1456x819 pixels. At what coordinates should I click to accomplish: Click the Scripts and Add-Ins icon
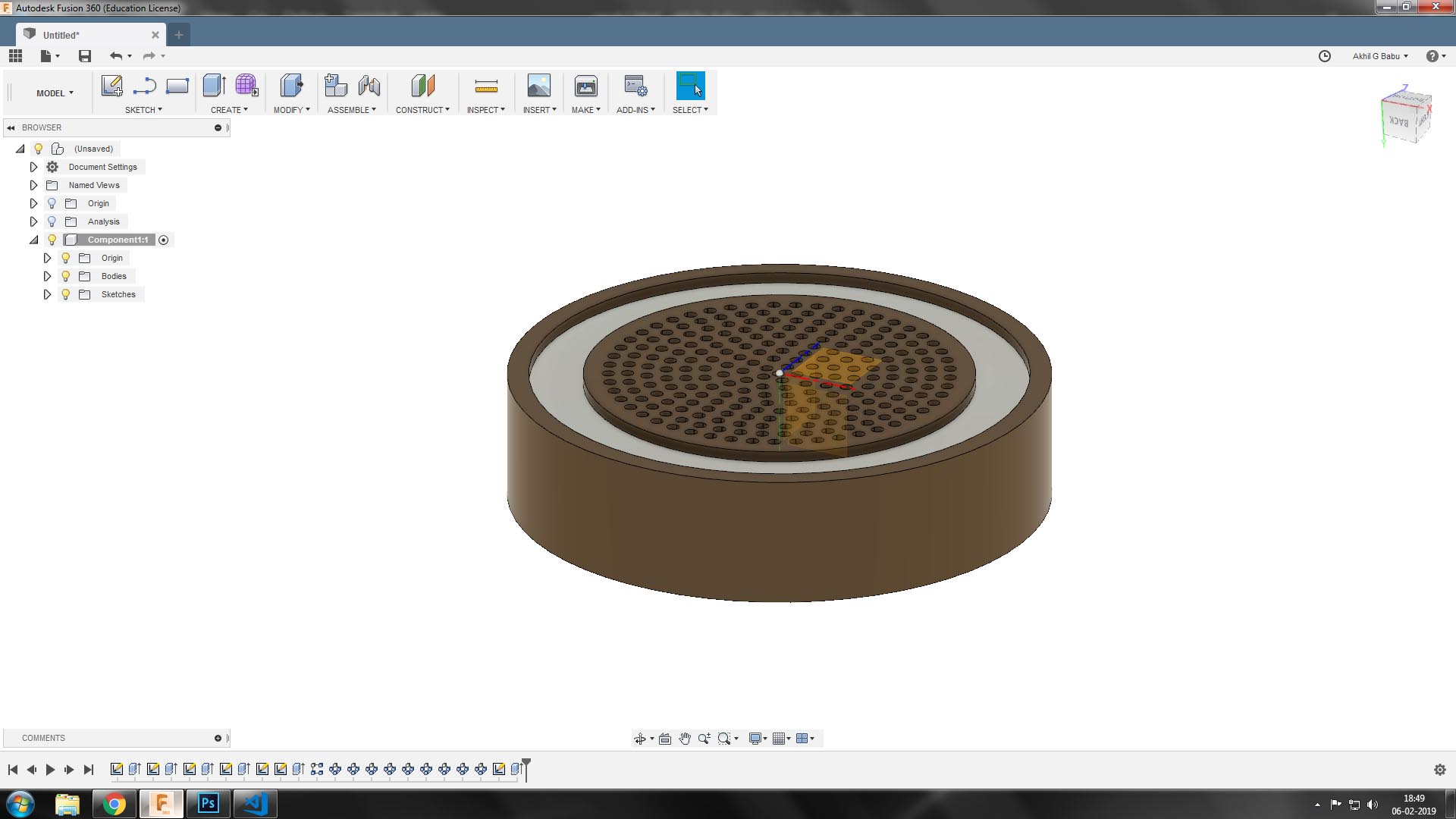(635, 86)
